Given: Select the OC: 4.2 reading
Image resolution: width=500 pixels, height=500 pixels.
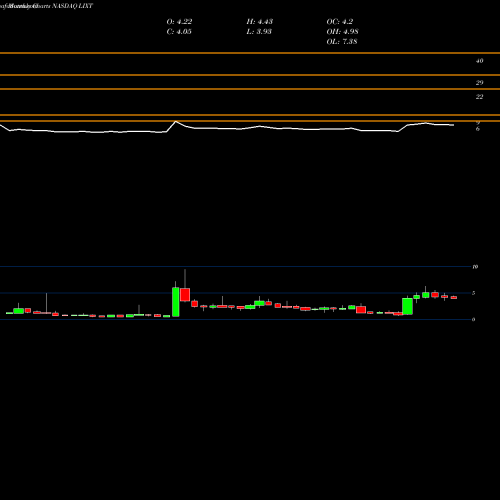Looking at the screenshot, I should (x=340, y=22).
